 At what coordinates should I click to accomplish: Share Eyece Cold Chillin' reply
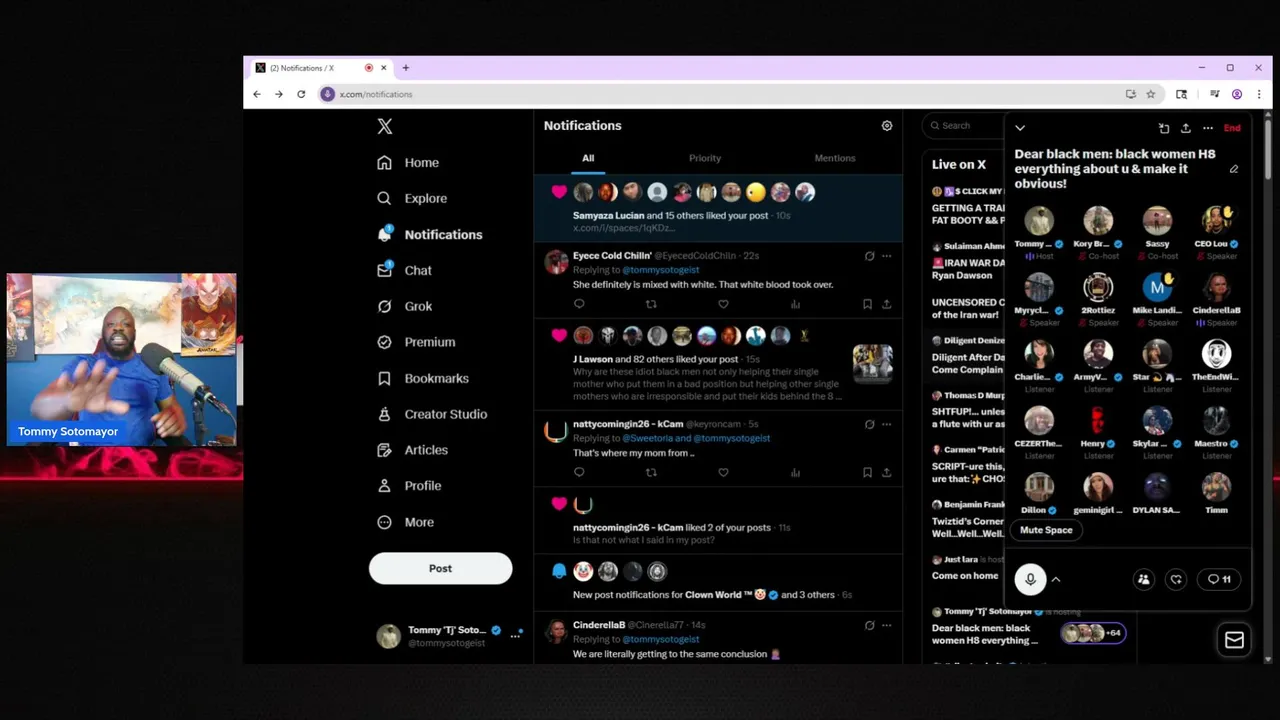click(886, 304)
